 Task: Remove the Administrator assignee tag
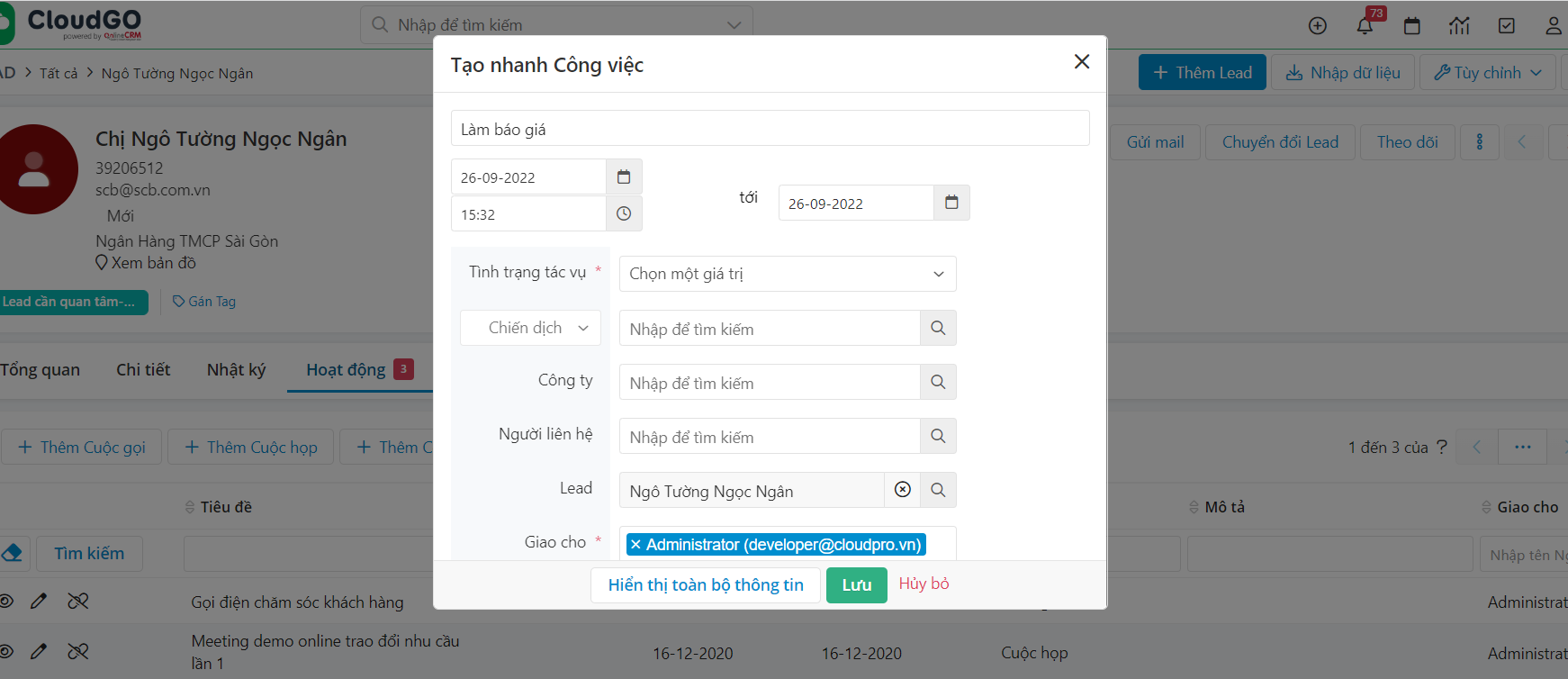point(635,545)
